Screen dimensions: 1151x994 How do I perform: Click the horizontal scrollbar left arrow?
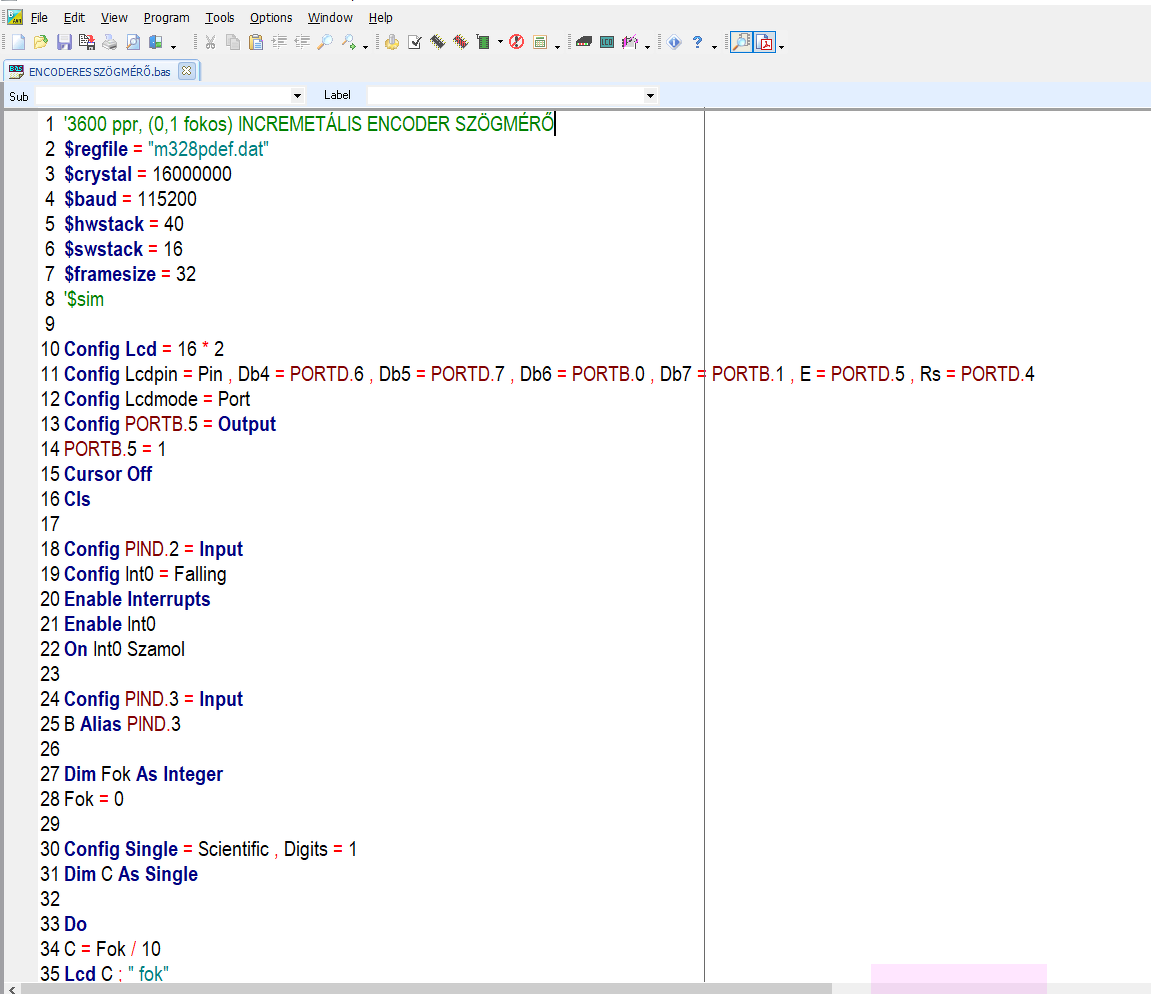12,989
